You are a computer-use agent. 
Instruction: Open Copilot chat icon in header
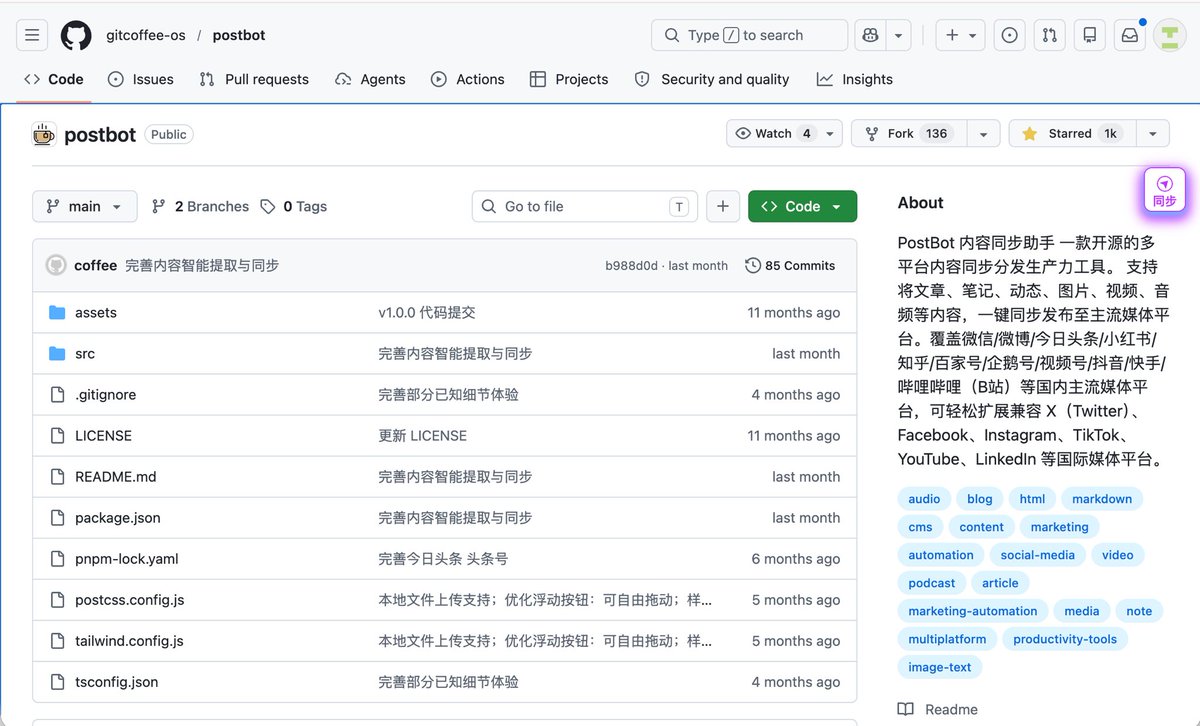tap(870, 35)
